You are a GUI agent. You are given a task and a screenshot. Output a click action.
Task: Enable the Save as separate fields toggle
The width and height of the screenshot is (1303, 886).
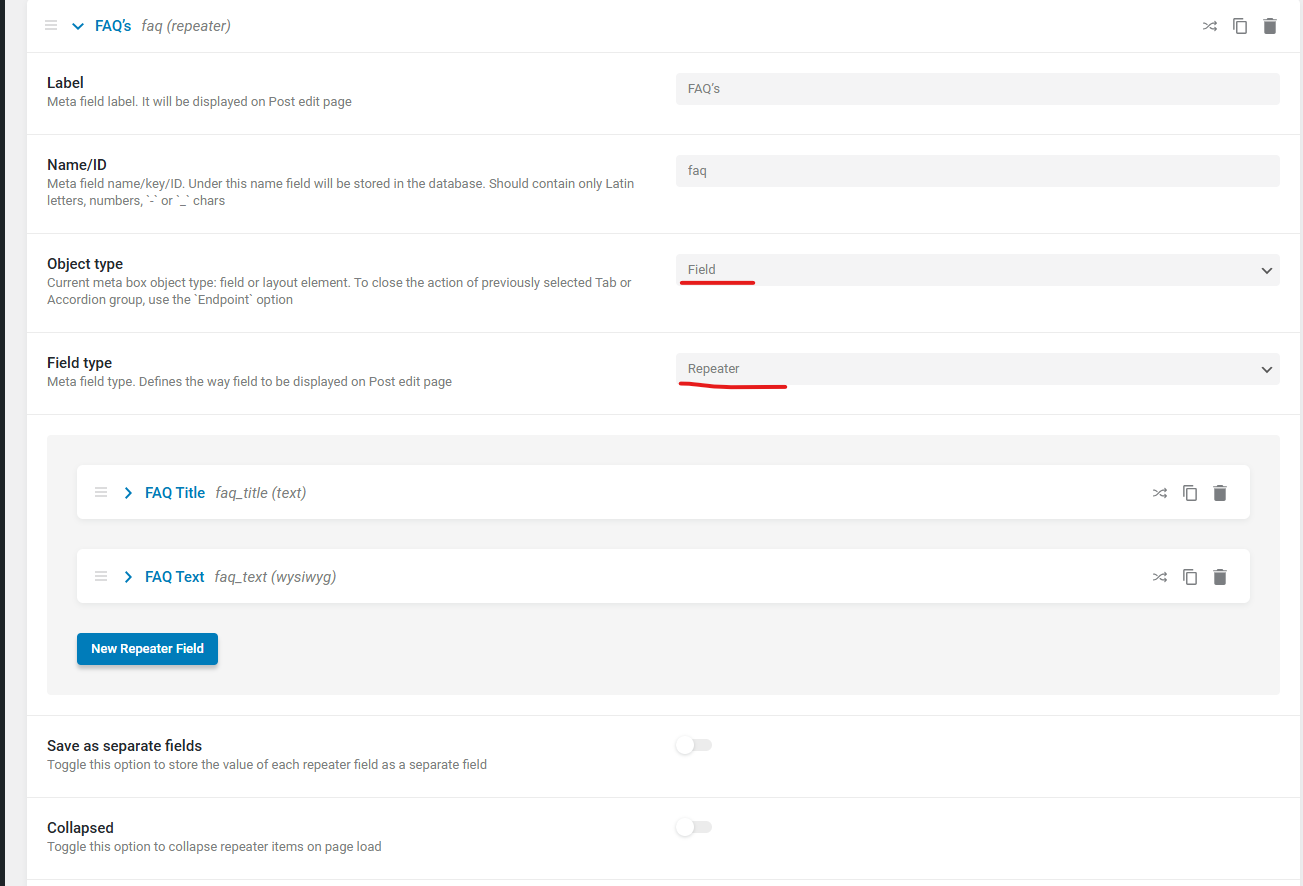pos(693,745)
